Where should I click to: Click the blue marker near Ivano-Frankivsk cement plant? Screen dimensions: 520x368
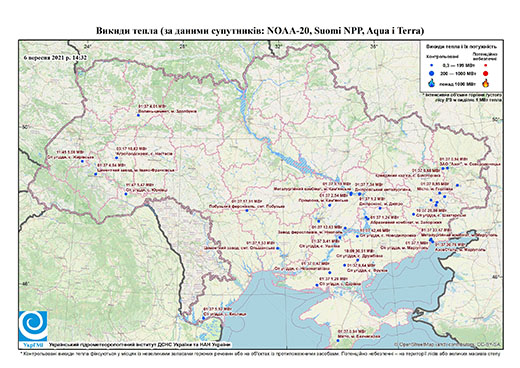tap(96, 174)
